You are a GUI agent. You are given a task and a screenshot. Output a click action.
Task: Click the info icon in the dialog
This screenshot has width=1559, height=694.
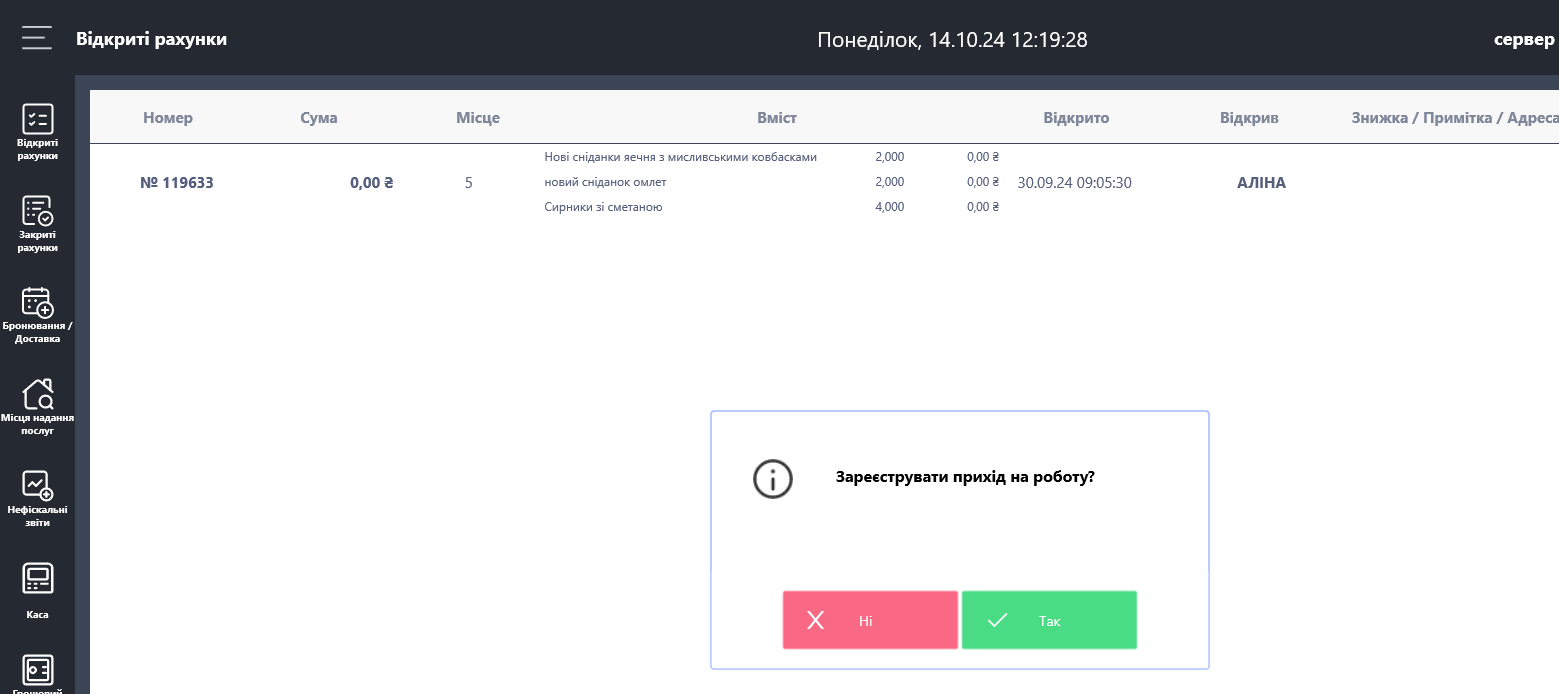pos(772,479)
